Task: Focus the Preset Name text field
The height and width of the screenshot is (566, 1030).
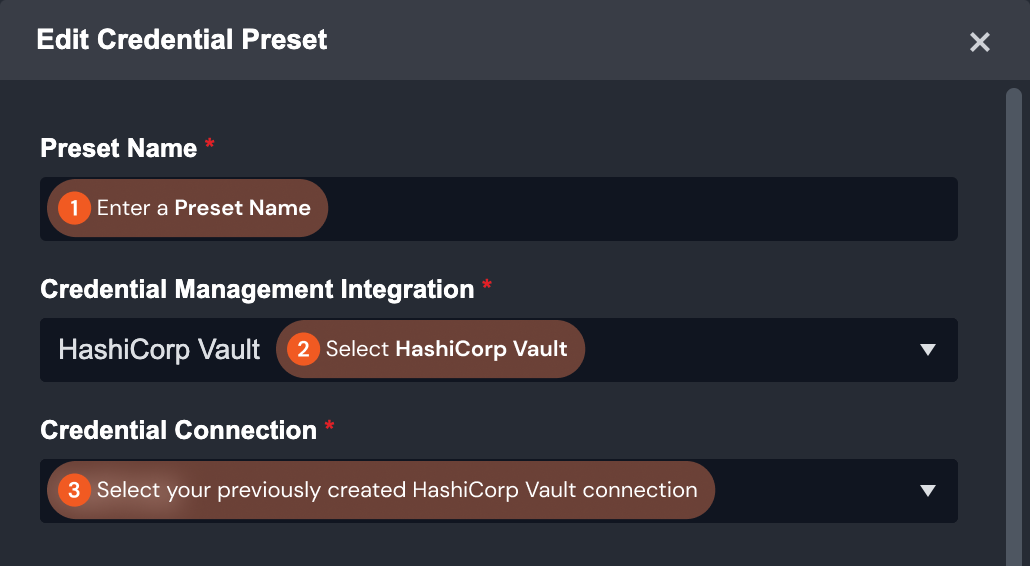Action: coord(640,209)
